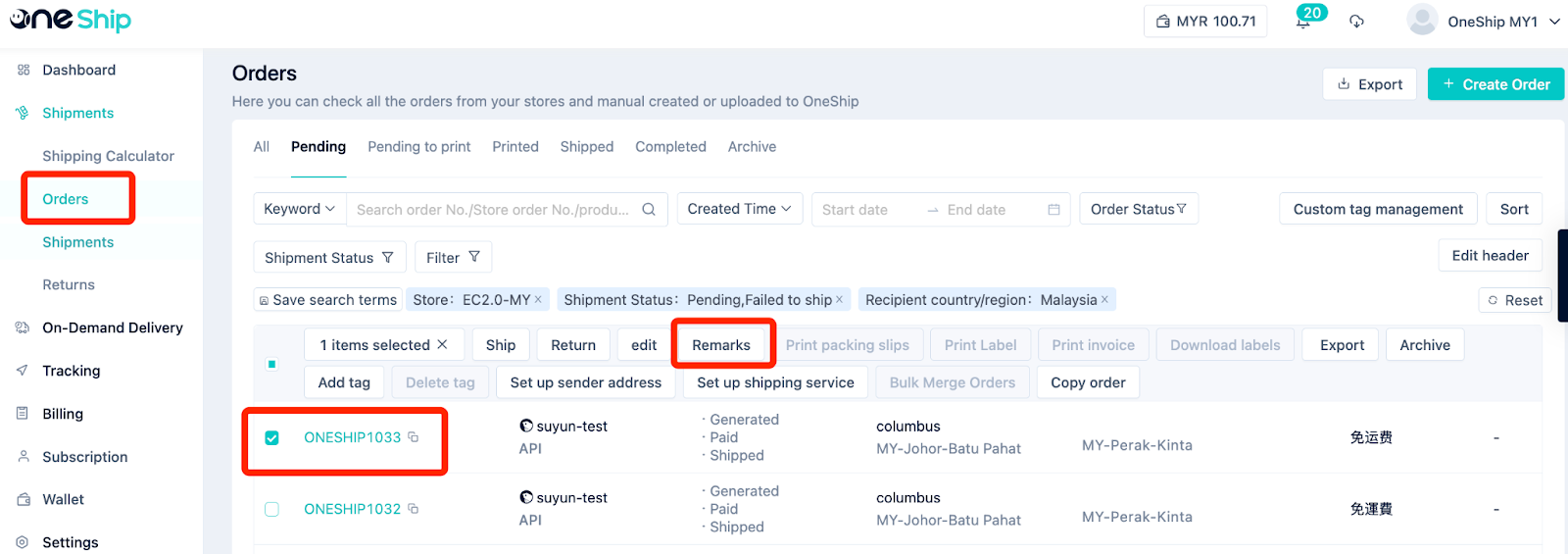Image resolution: width=1568 pixels, height=554 pixels.
Task: Open the date range calendar icon
Action: (1053, 210)
